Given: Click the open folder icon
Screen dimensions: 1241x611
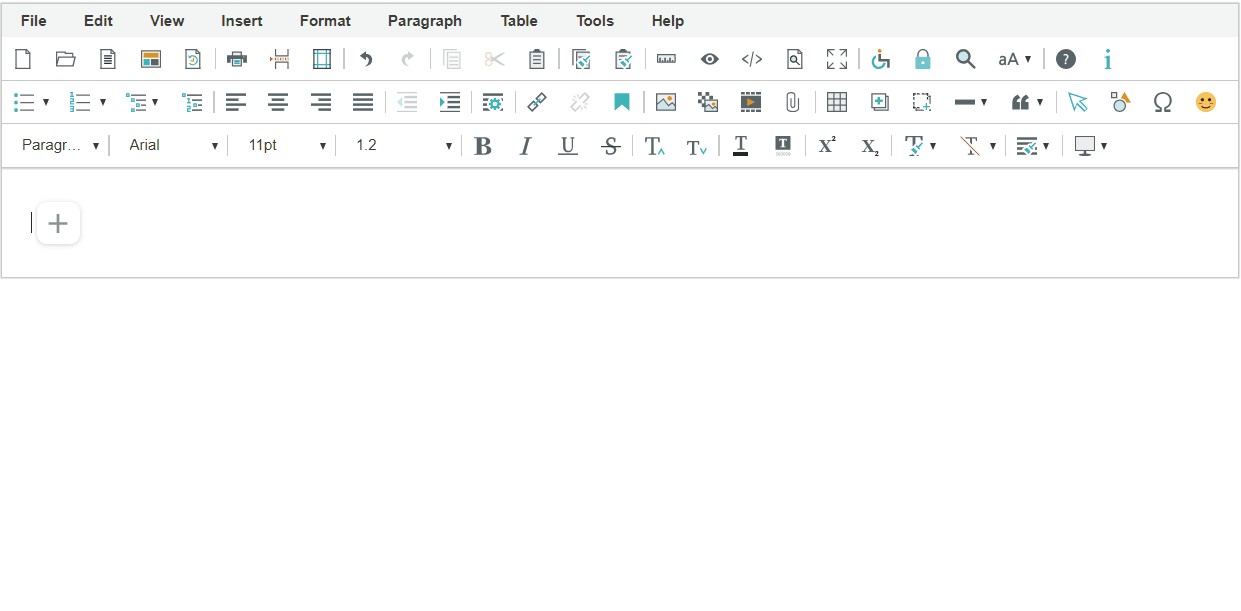Looking at the screenshot, I should tap(66, 59).
